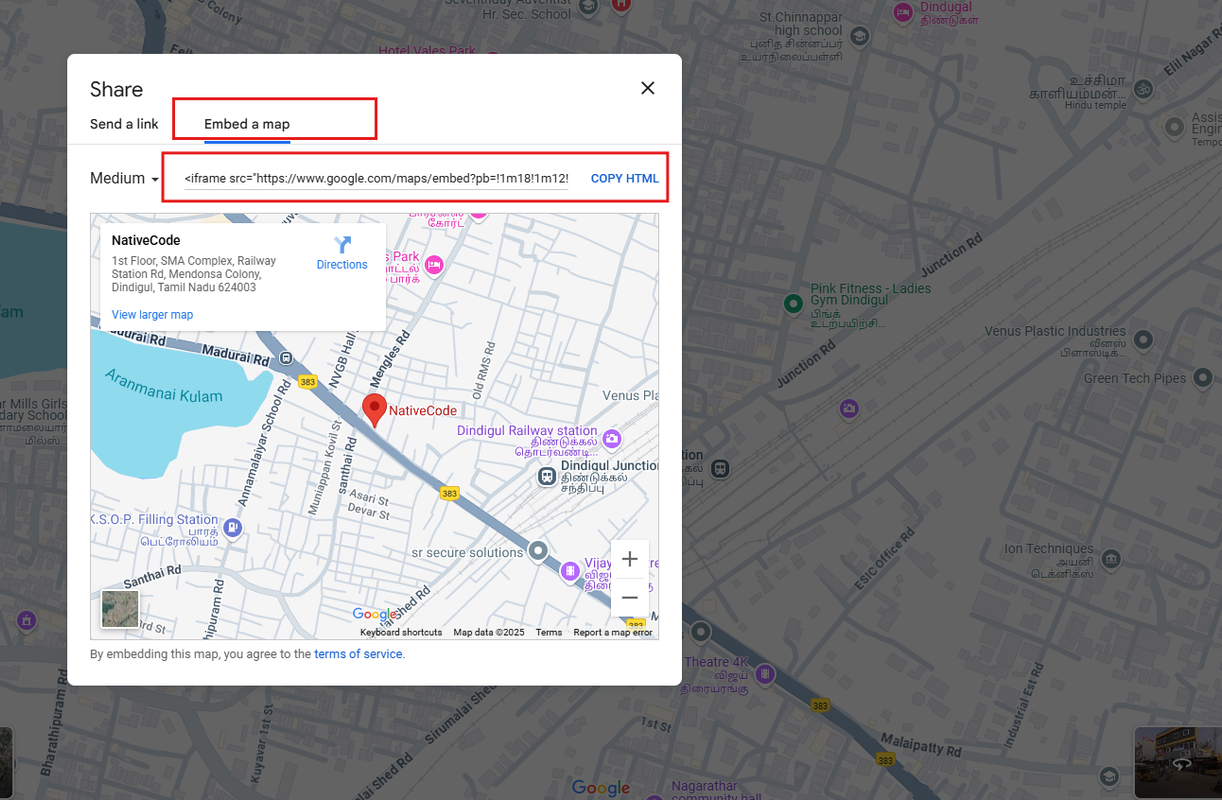
Task: Click Green Tech Pipes marker on background map
Action: tap(1203, 378)
